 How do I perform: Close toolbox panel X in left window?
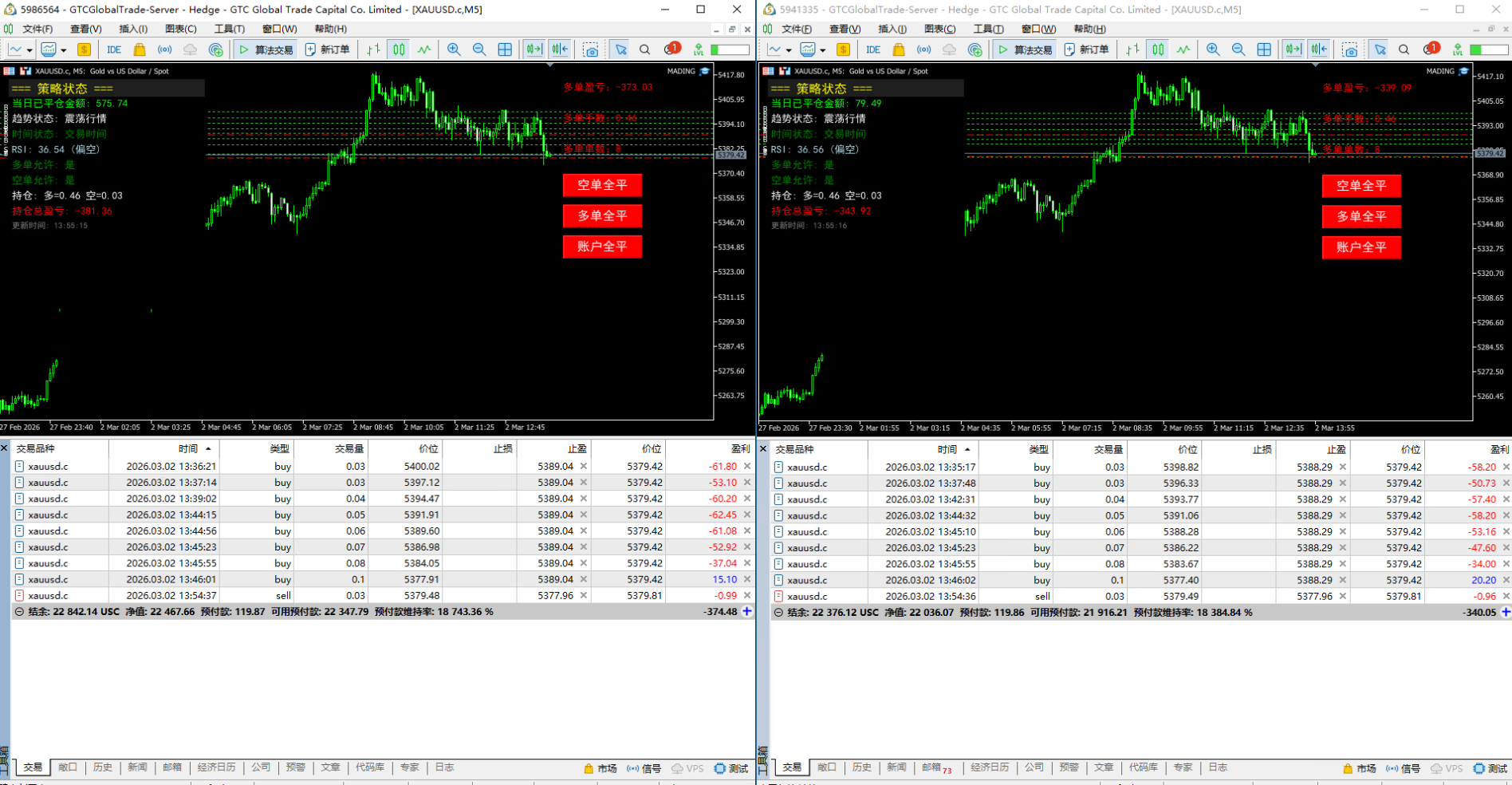point(4,448)
